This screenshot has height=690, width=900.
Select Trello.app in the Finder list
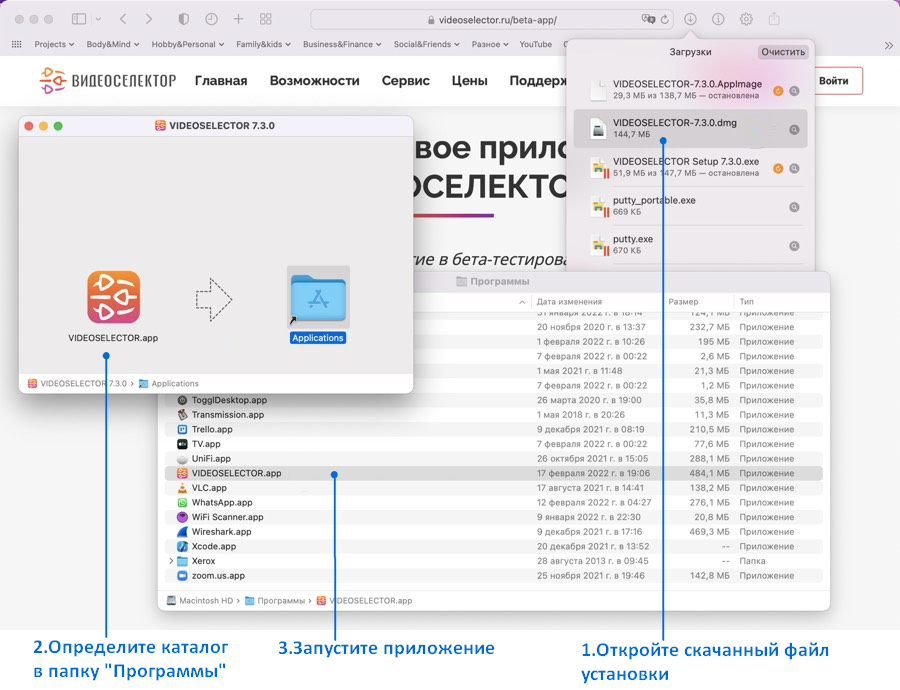tap(494, 429)
